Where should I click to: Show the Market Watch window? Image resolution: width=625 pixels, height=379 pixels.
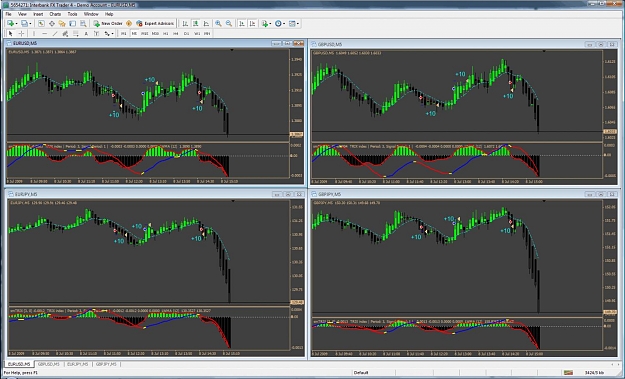click(x=41, y=24)
